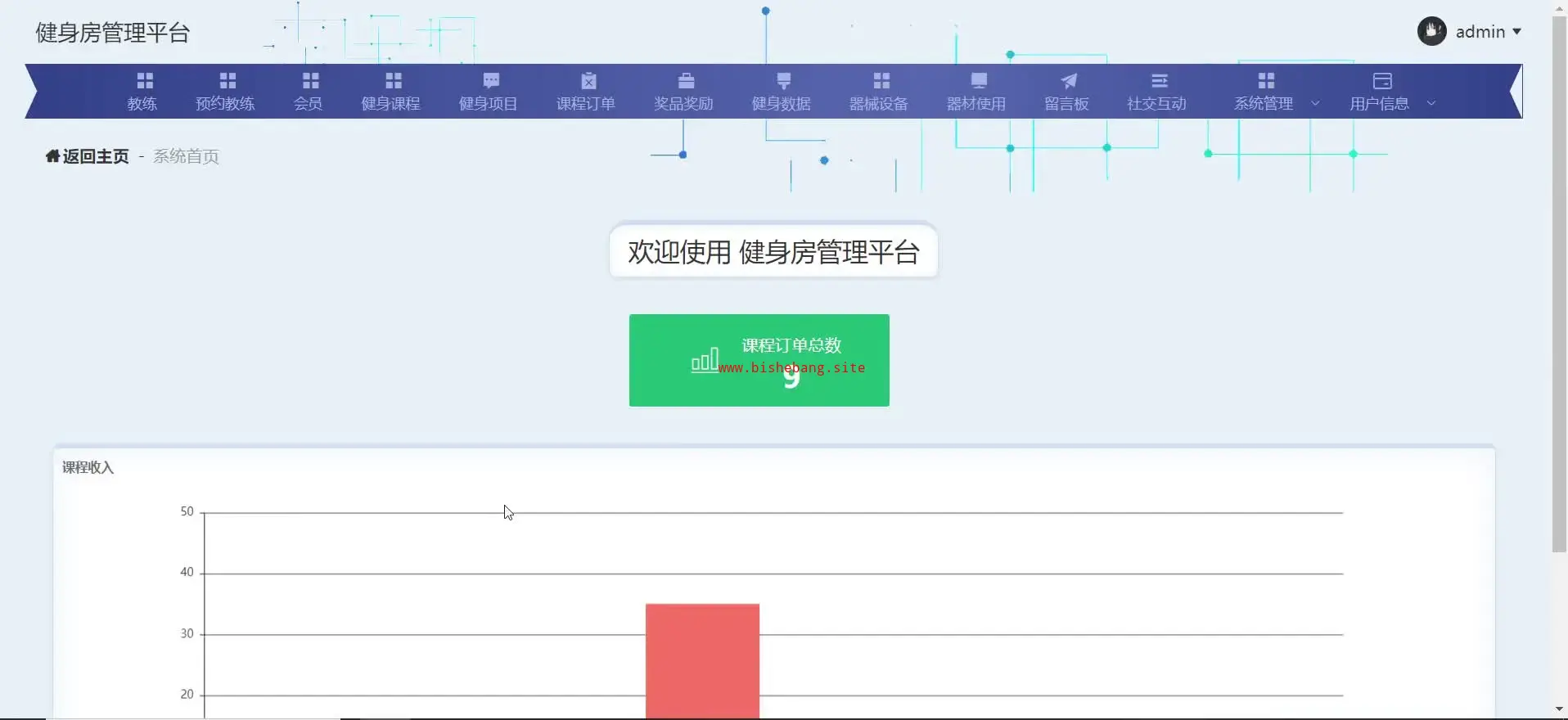Click the home icon beside 返回主页

(52, 156)
